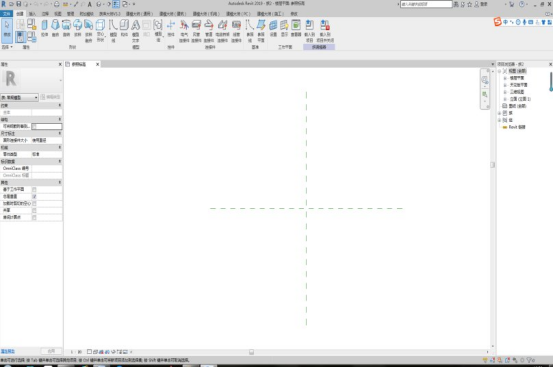Click the Component (构件) tool
The image size is (554, 368).
point(124,28)
